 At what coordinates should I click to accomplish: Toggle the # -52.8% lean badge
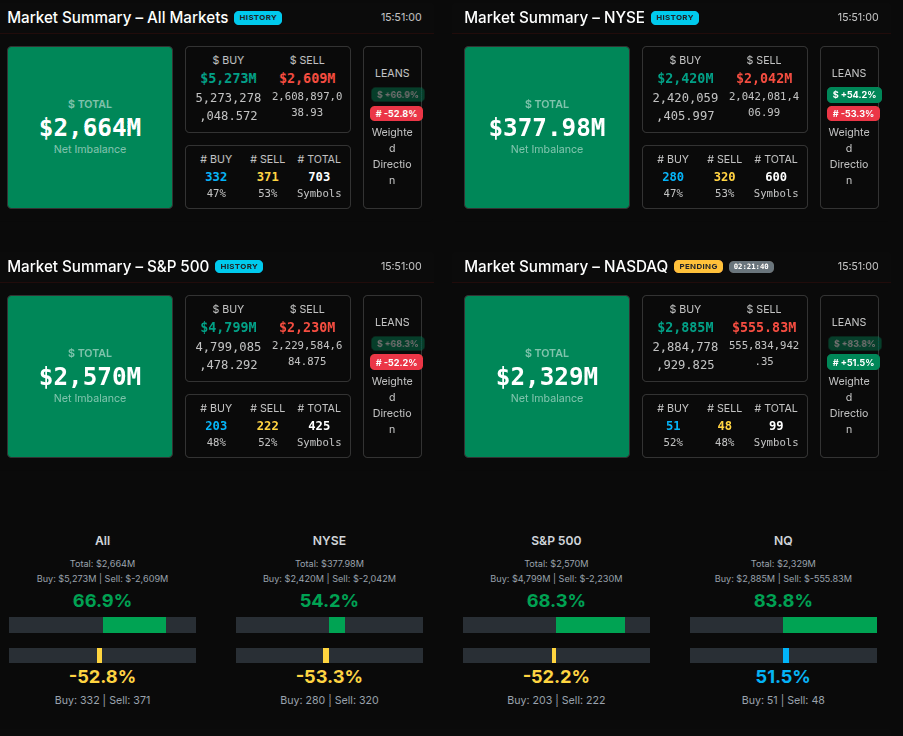(397, 113)
